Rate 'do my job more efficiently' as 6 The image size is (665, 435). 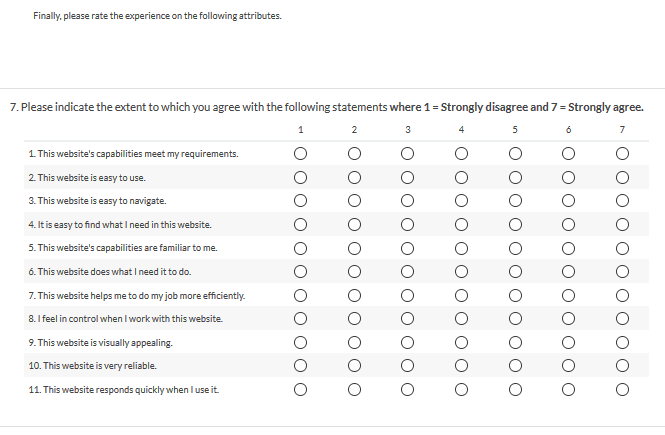(568, 295)
